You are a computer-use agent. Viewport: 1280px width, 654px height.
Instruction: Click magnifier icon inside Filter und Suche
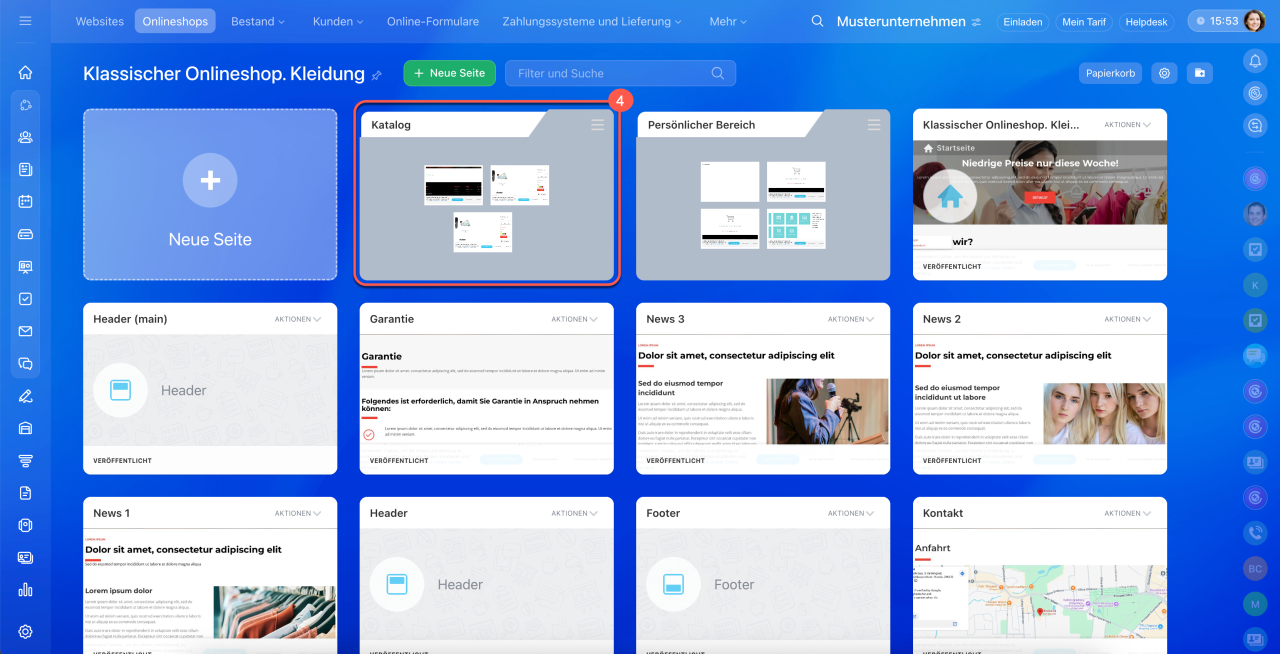718,73
